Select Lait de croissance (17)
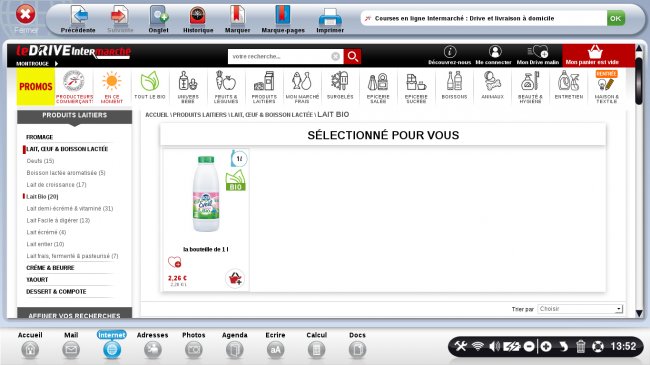The image size is (650, 365). click(x=56, y=185)
